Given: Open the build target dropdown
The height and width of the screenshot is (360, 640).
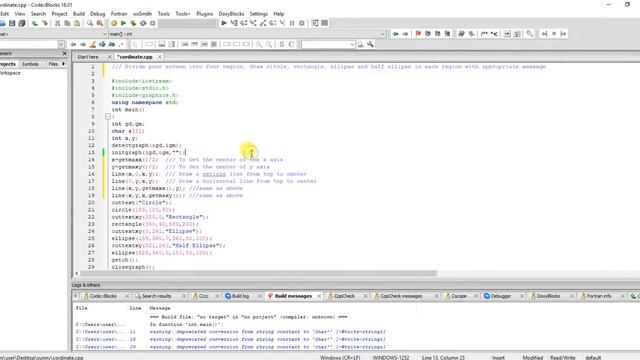Looking at the screenshot, I should 186,24.
